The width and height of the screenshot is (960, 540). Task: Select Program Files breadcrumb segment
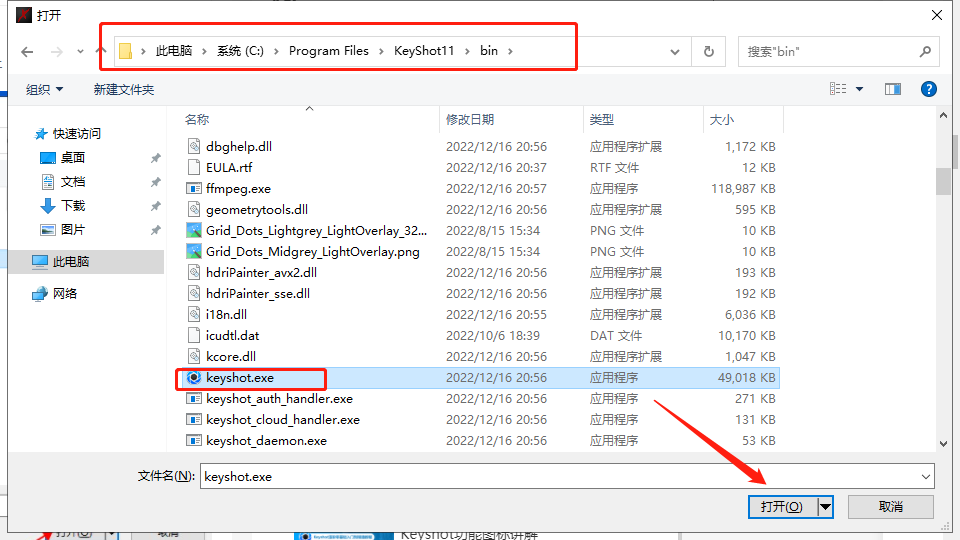tap(329, 51)
